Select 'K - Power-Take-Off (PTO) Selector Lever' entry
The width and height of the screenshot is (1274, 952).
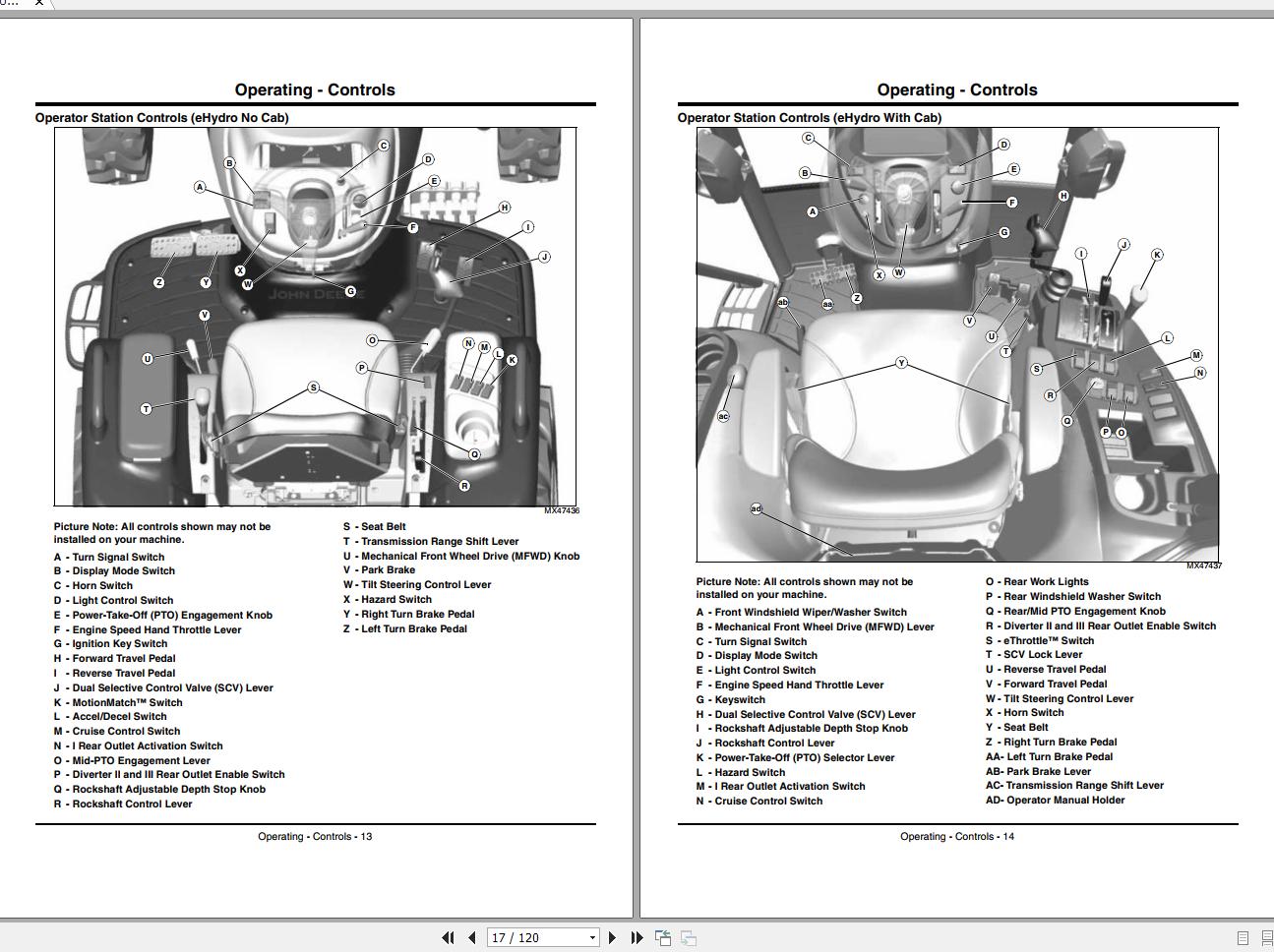796,758
